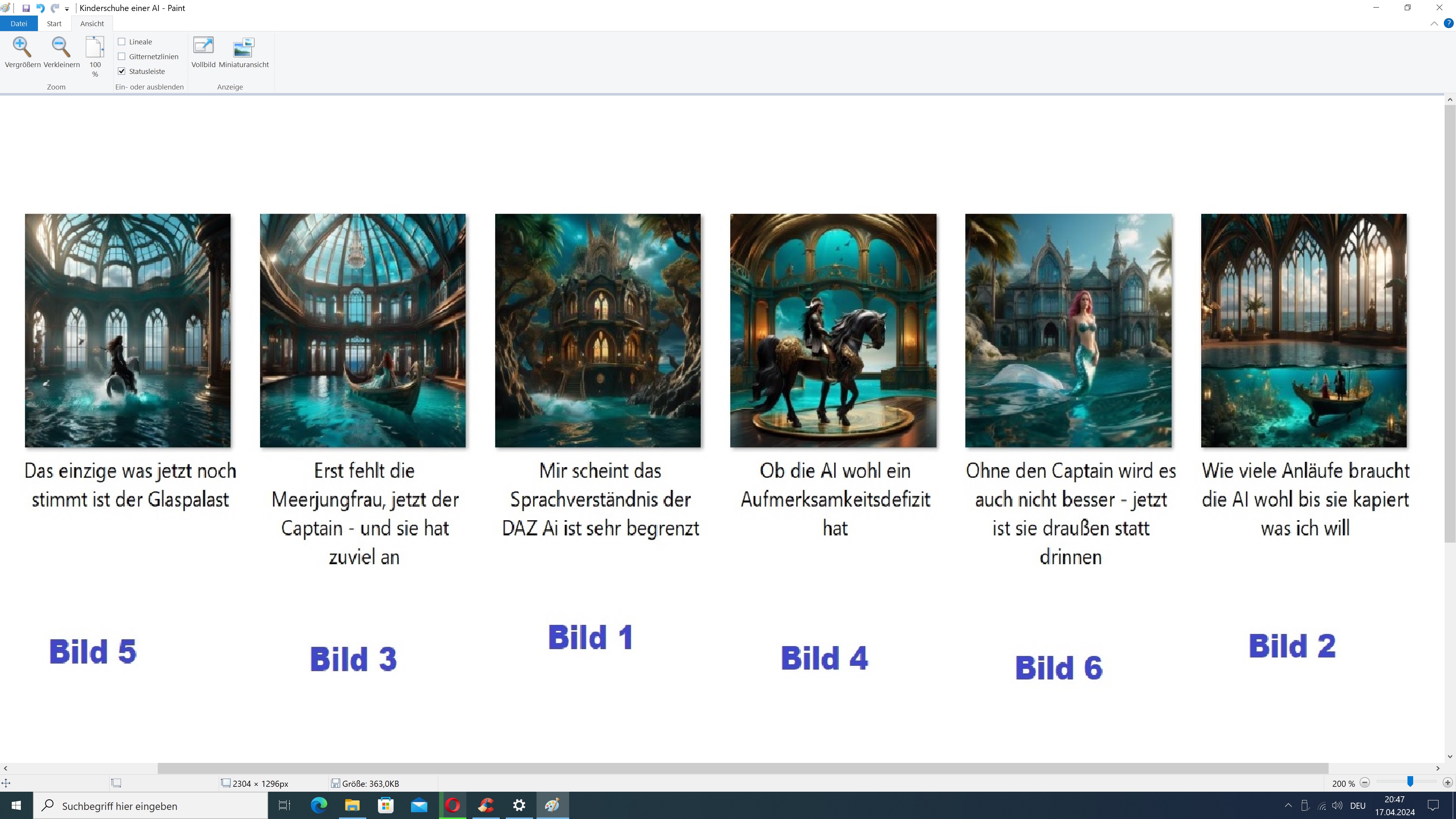This screenshot has width=1456, height=819.
Task: Uncheck the Statusleiste checkbox
Action: coord(121,71)
